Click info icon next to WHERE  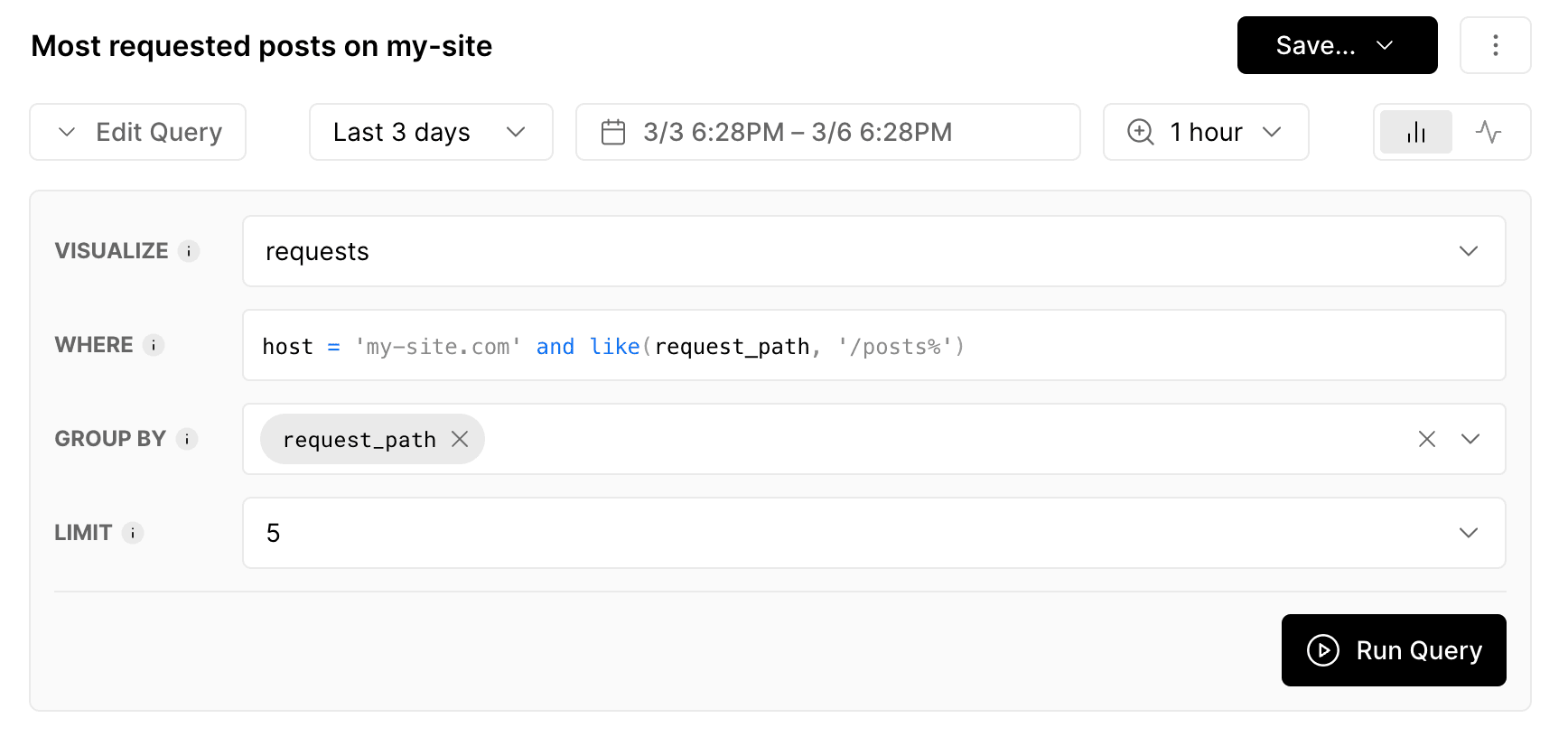click(x=154, y=345)
